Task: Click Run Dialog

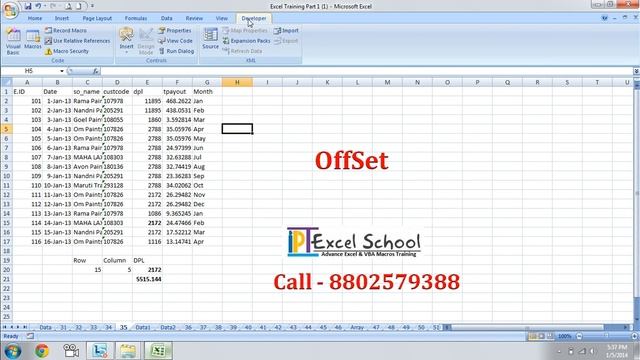Action: point(176,51)
